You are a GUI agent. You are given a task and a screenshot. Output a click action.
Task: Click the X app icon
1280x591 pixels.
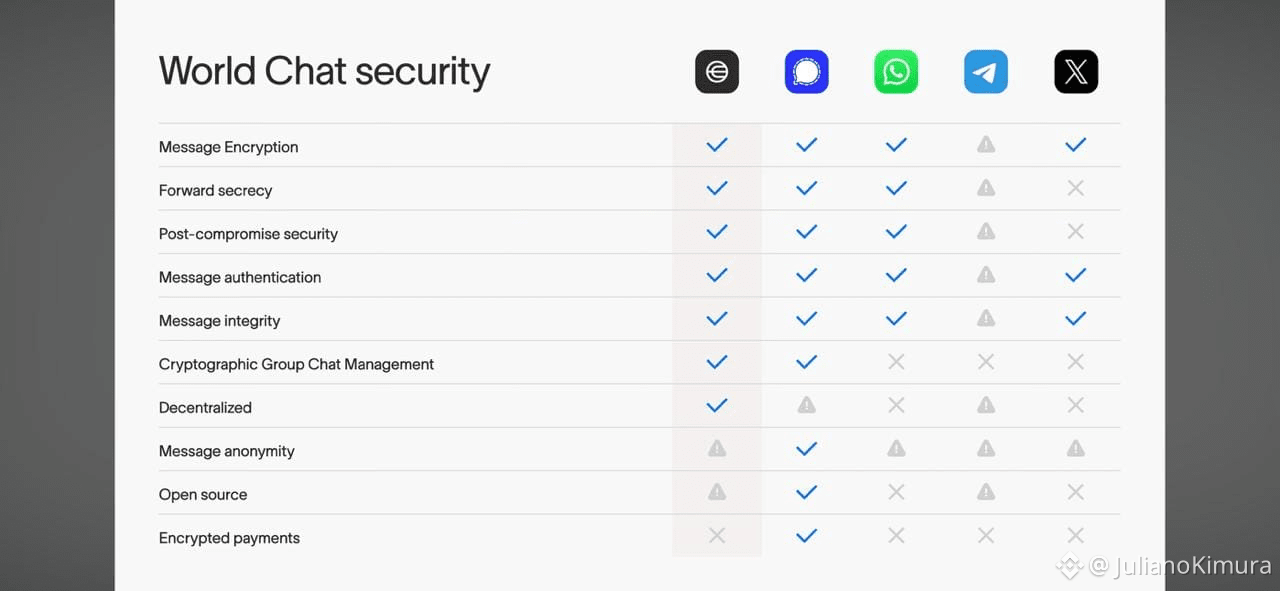(1076, 72)
